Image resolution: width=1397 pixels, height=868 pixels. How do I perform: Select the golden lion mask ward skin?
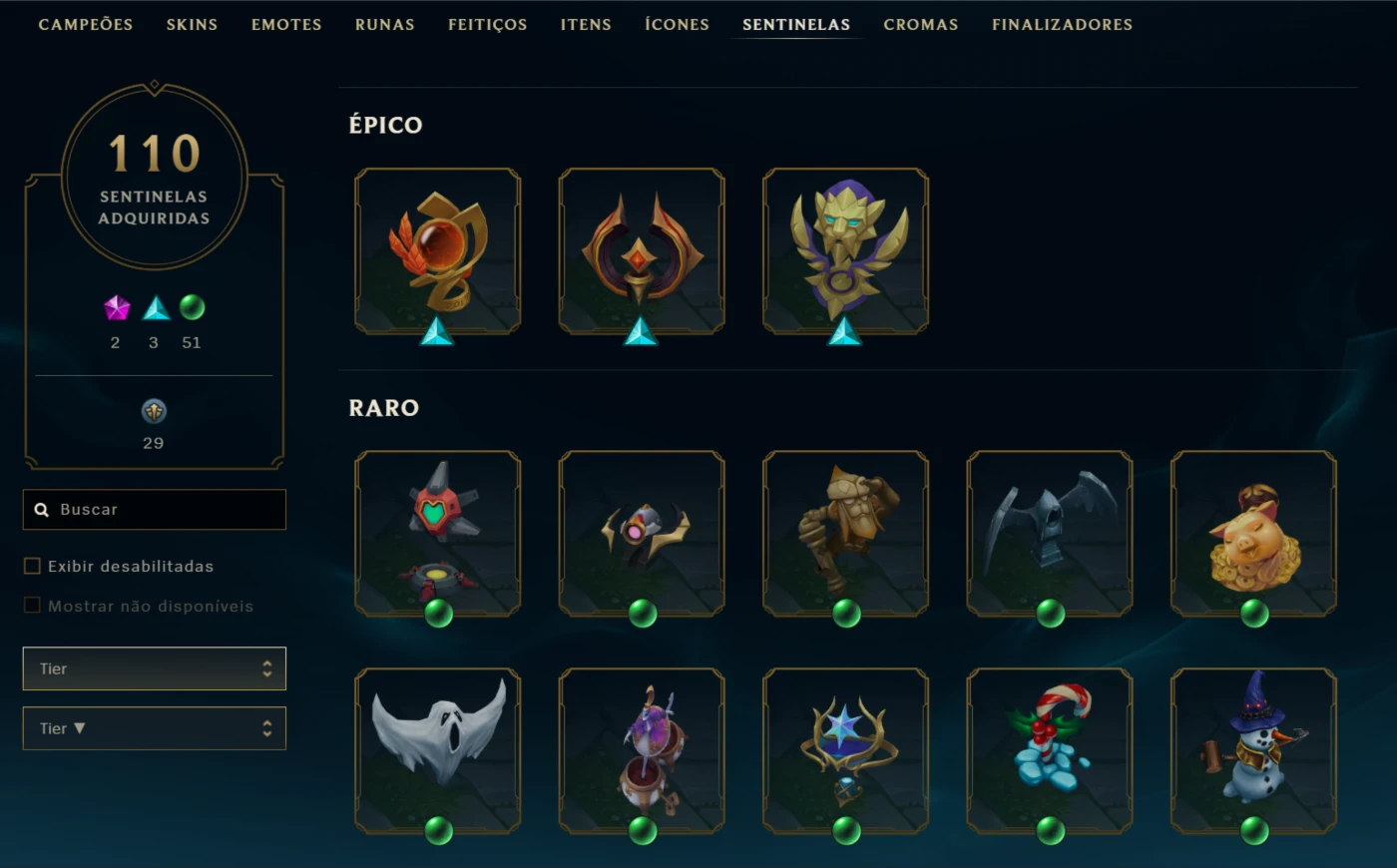pyautogui.click(x=845, y=250)
